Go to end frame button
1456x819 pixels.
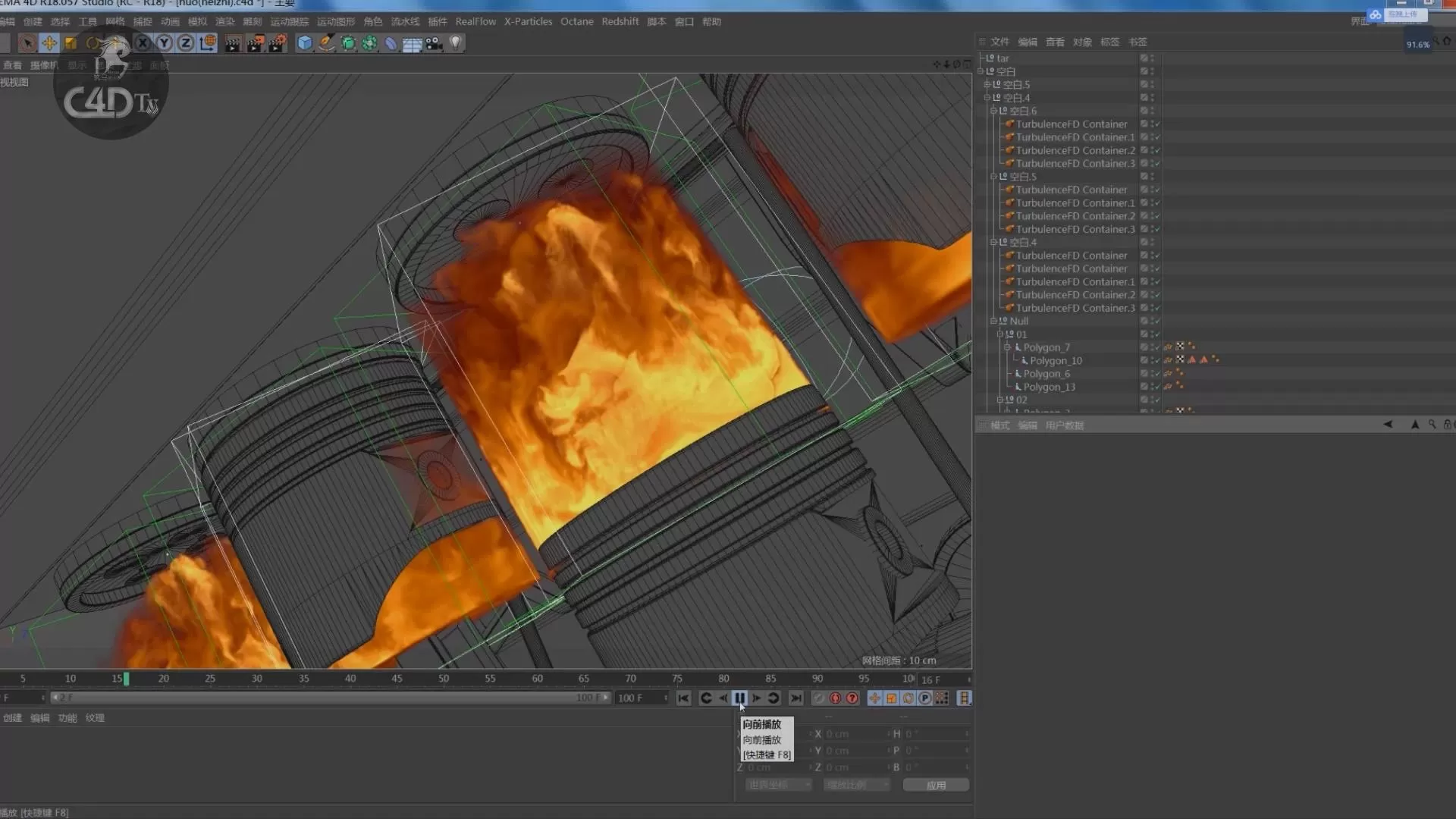pos(795,698)
